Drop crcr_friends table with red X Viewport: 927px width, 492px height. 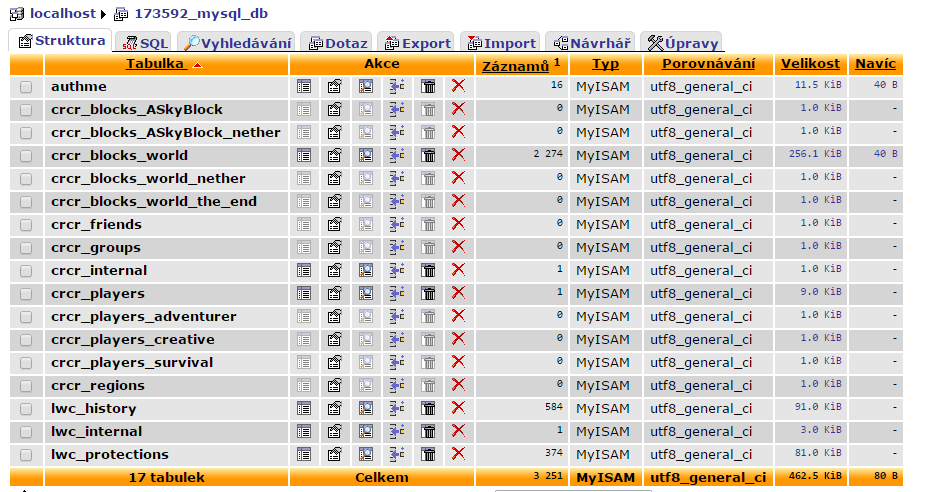[458, 225]
